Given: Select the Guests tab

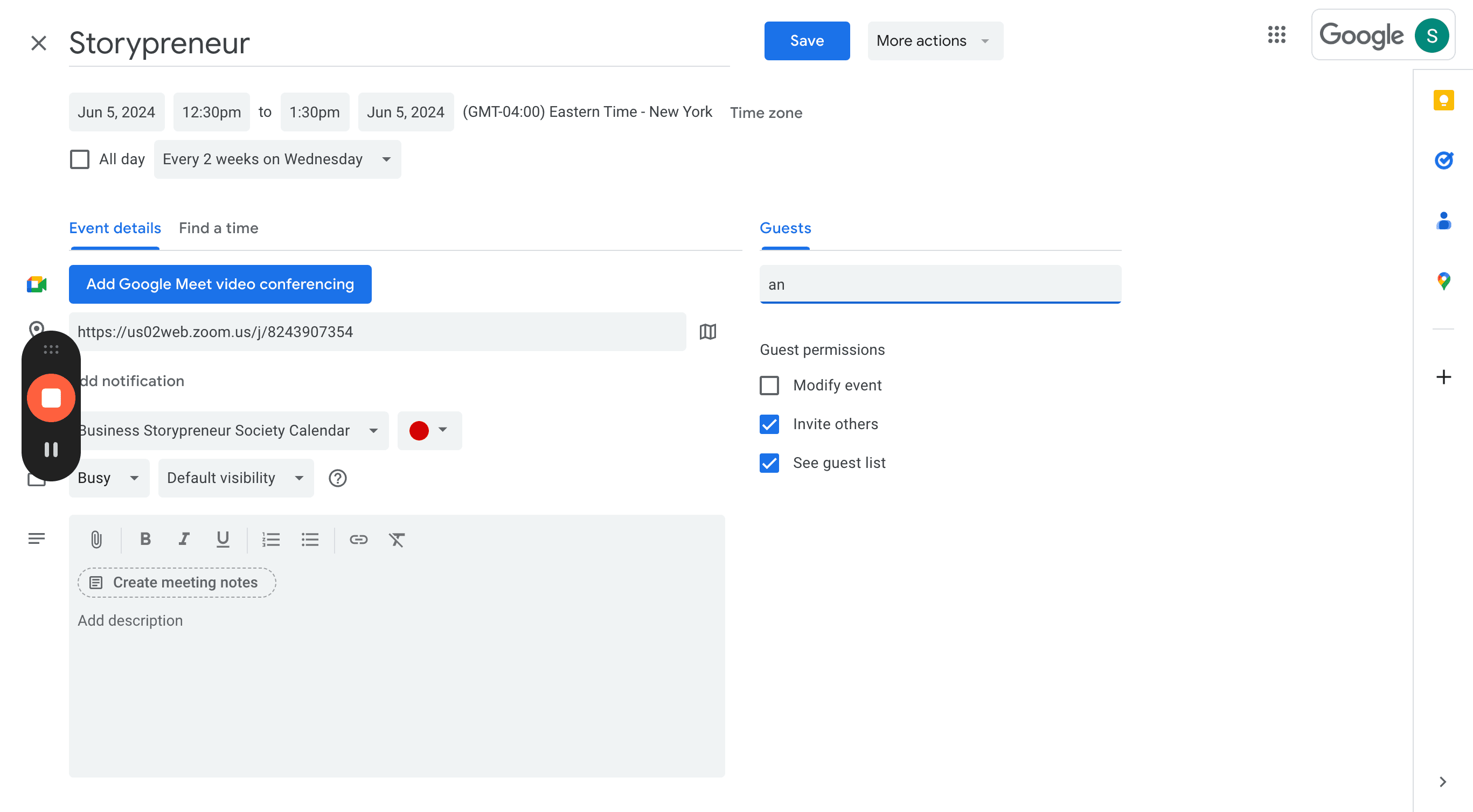Looking at the screenshot, I should (x=785, y=228).
